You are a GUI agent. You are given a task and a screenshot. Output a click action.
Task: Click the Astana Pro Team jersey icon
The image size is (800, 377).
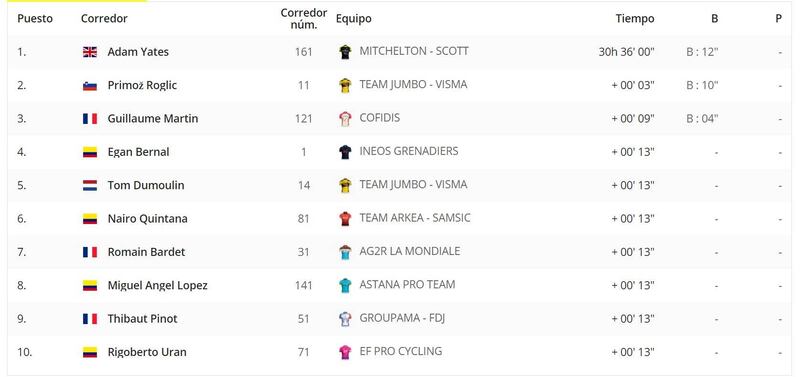click(x=345, y=285)
